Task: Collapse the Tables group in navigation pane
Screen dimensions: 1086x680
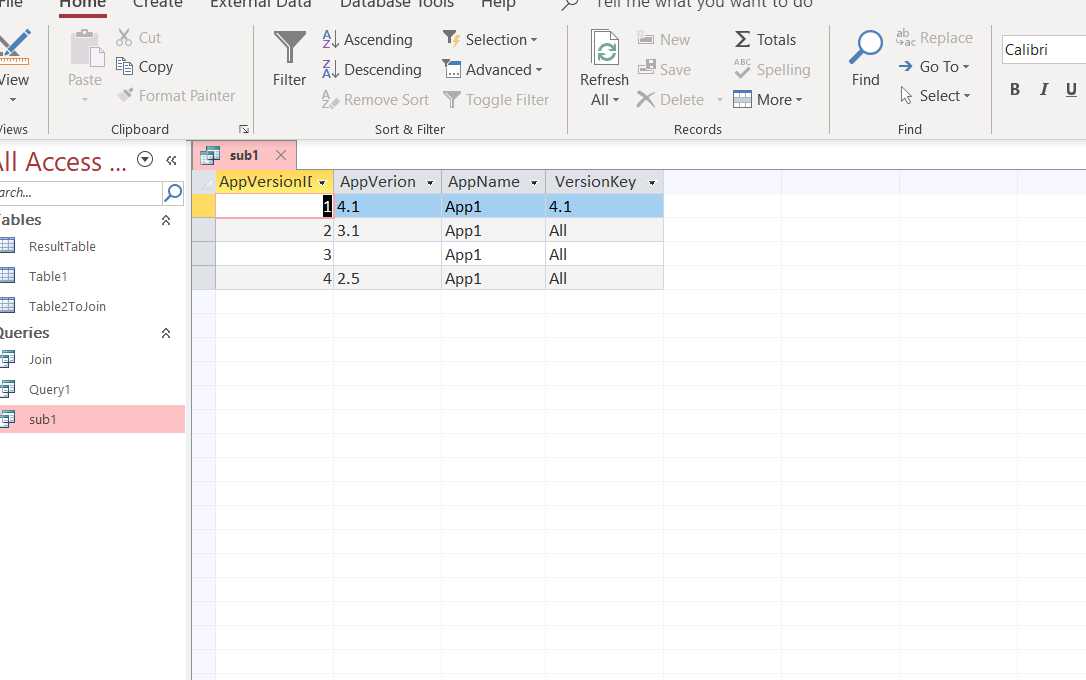Action: 166,220
